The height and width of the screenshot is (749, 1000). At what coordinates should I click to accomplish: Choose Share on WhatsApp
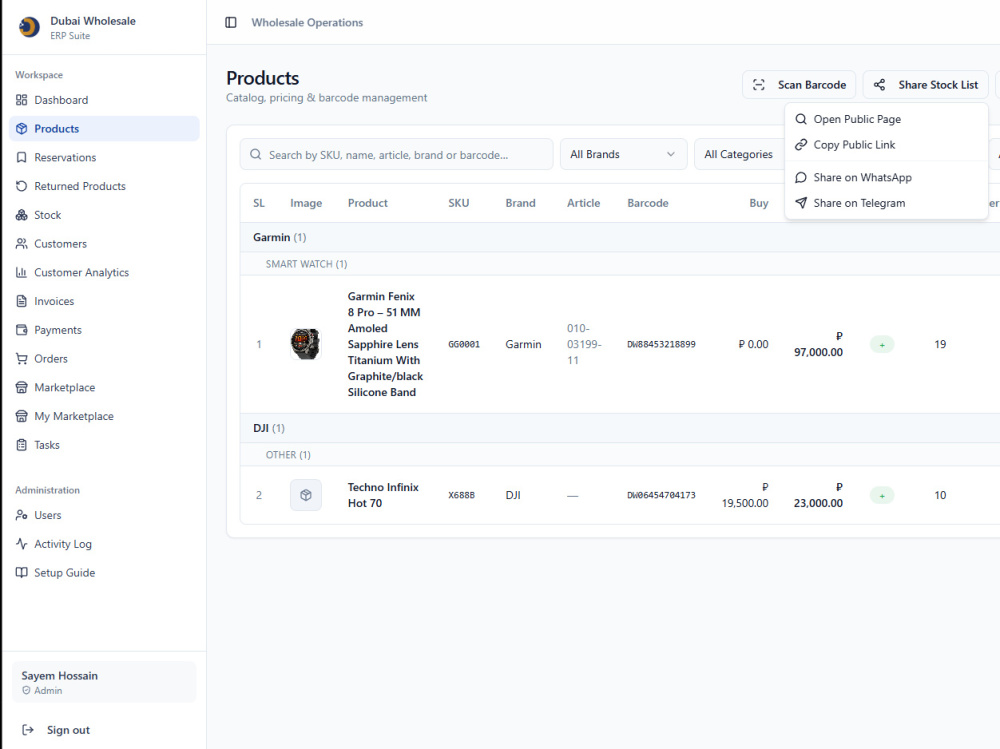[x=886, y=177]
